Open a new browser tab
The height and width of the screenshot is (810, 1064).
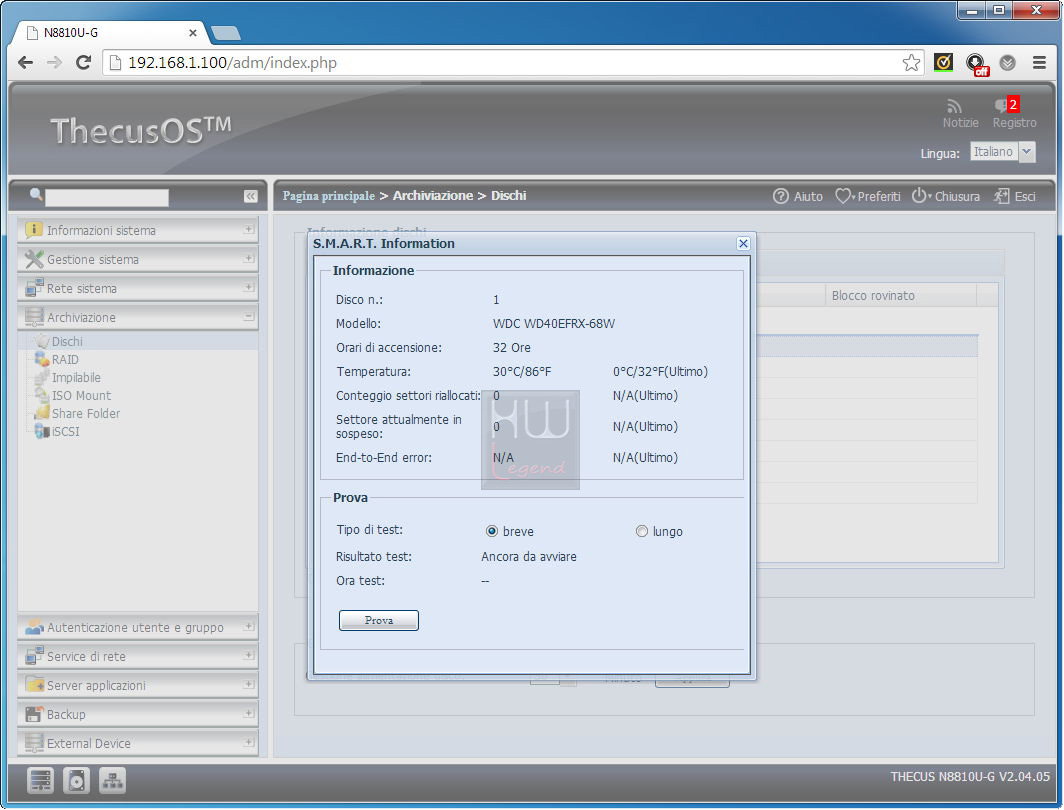point(225,33)
